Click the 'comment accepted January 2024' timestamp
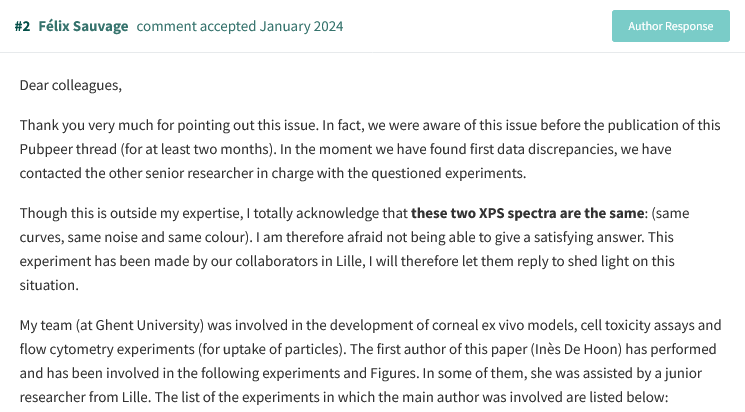 tap(239, 26)
